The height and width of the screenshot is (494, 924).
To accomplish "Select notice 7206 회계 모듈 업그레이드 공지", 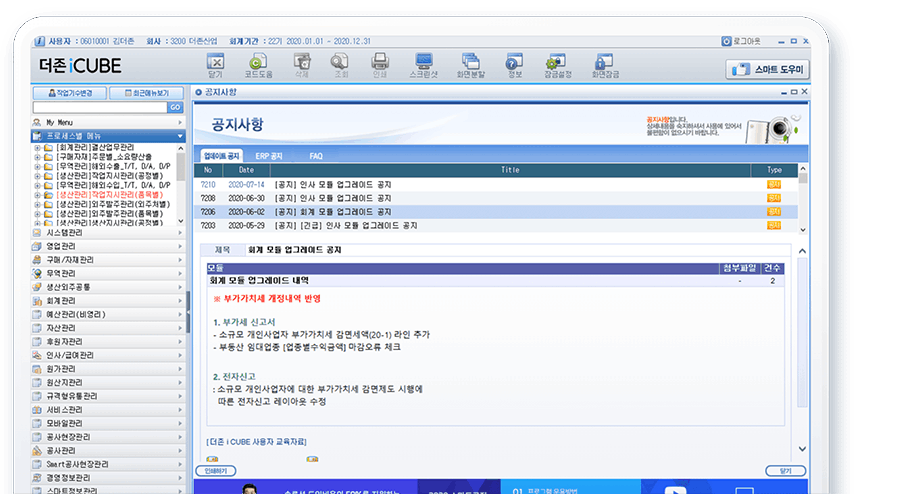I will 496,212.
